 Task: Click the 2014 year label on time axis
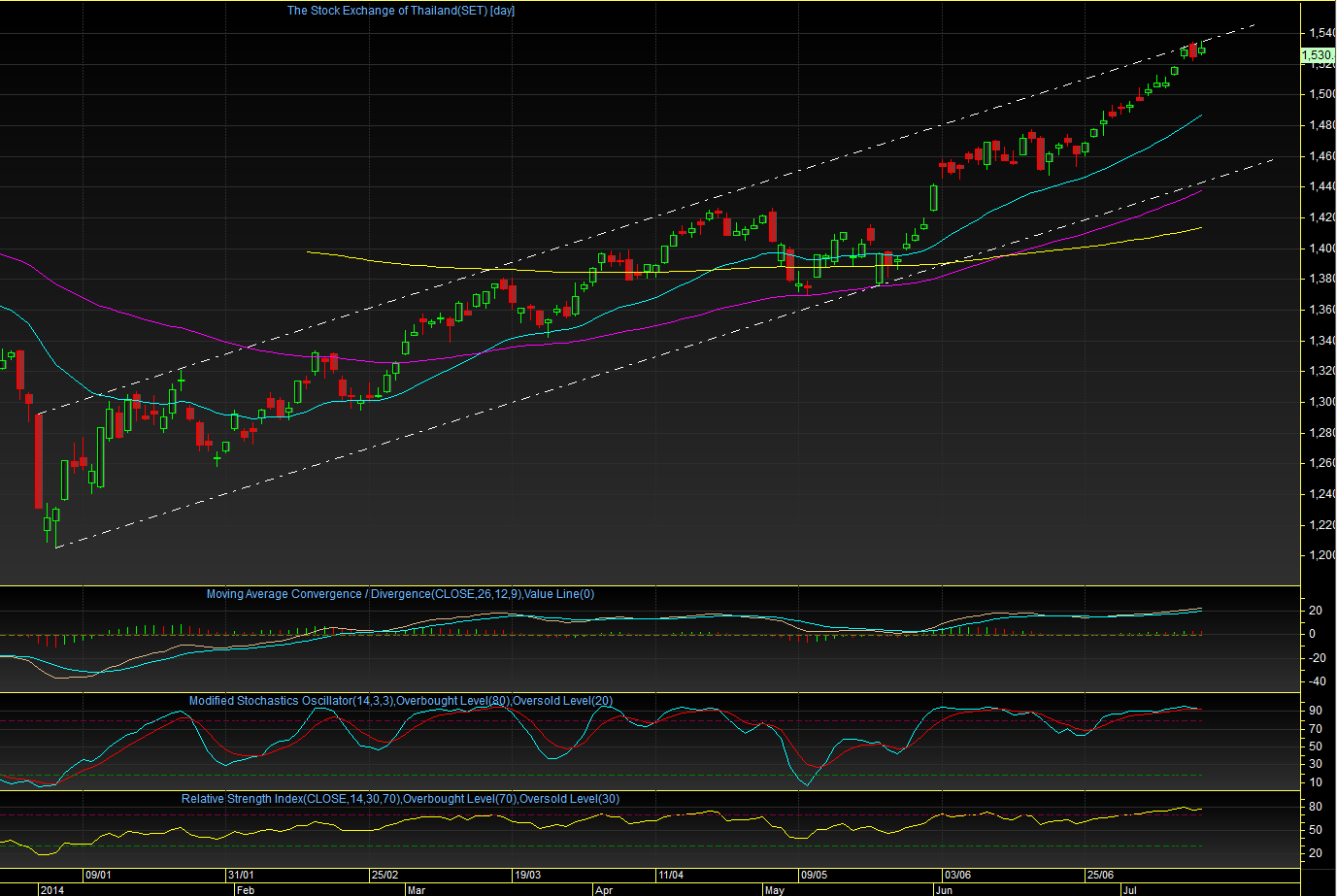pos(52,889)
